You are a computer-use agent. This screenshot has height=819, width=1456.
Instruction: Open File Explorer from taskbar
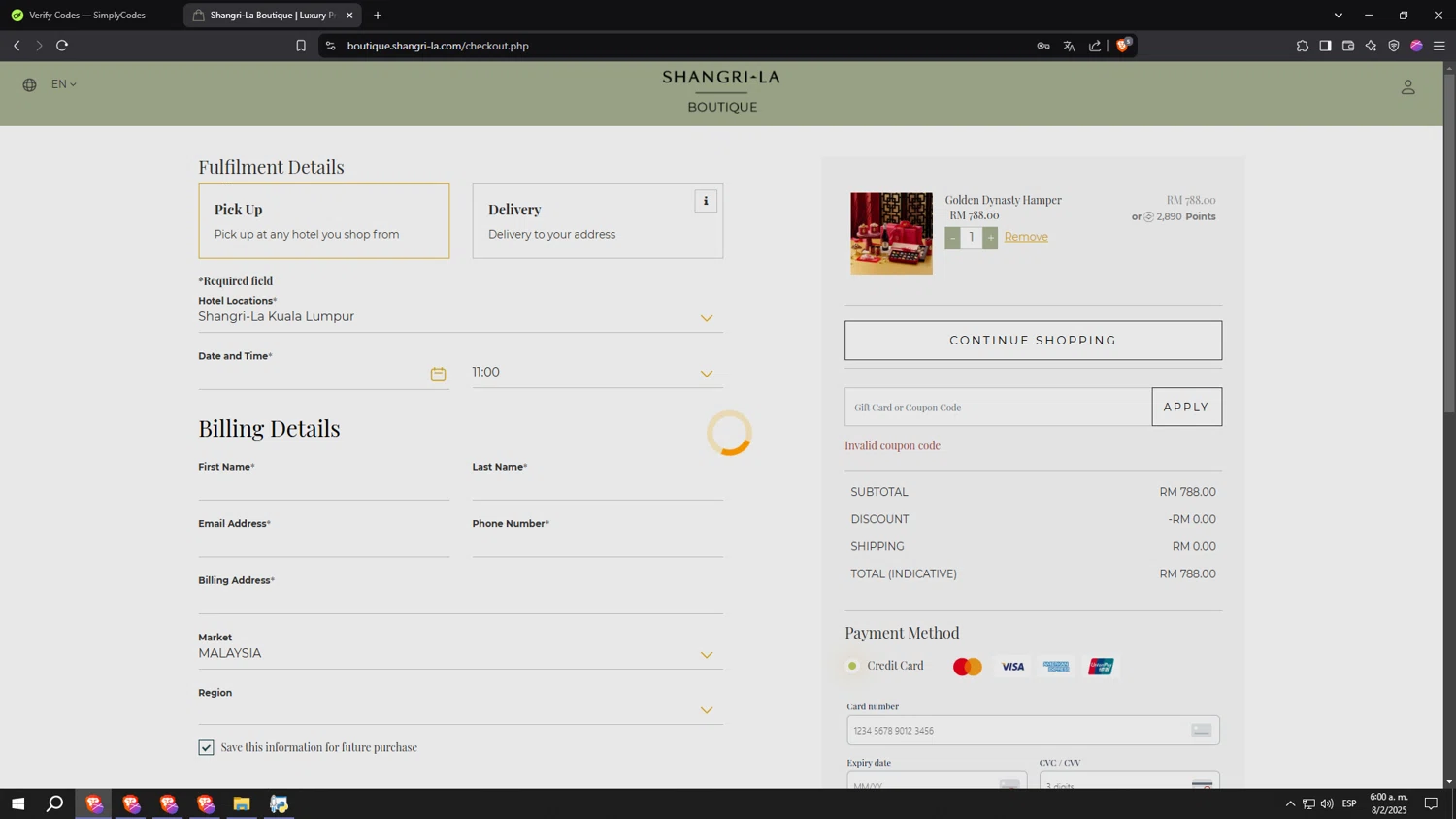click(242, 803)
